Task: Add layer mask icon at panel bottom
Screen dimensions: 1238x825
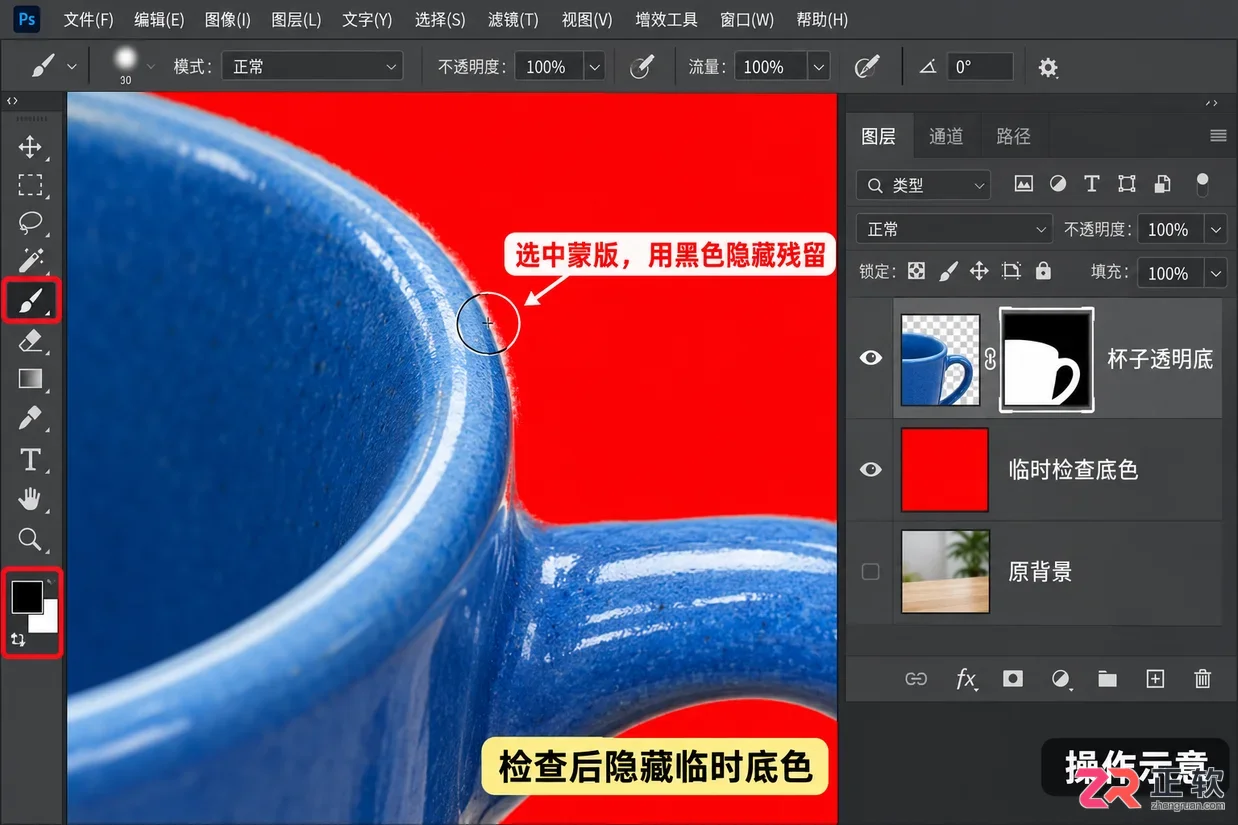Action: click(x=1013, y=679)
